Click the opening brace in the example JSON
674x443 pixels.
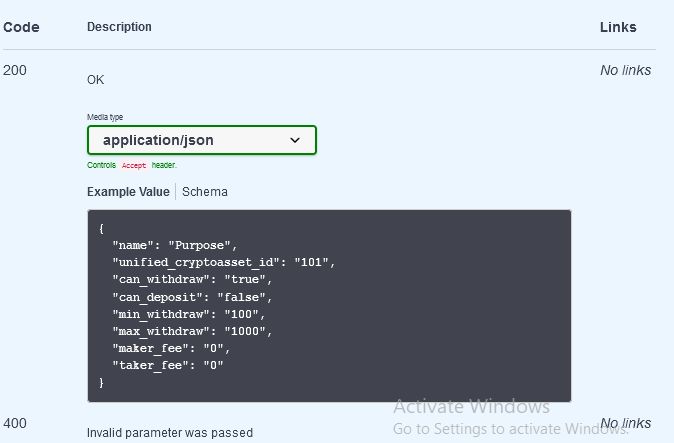[x=101, y=228]
